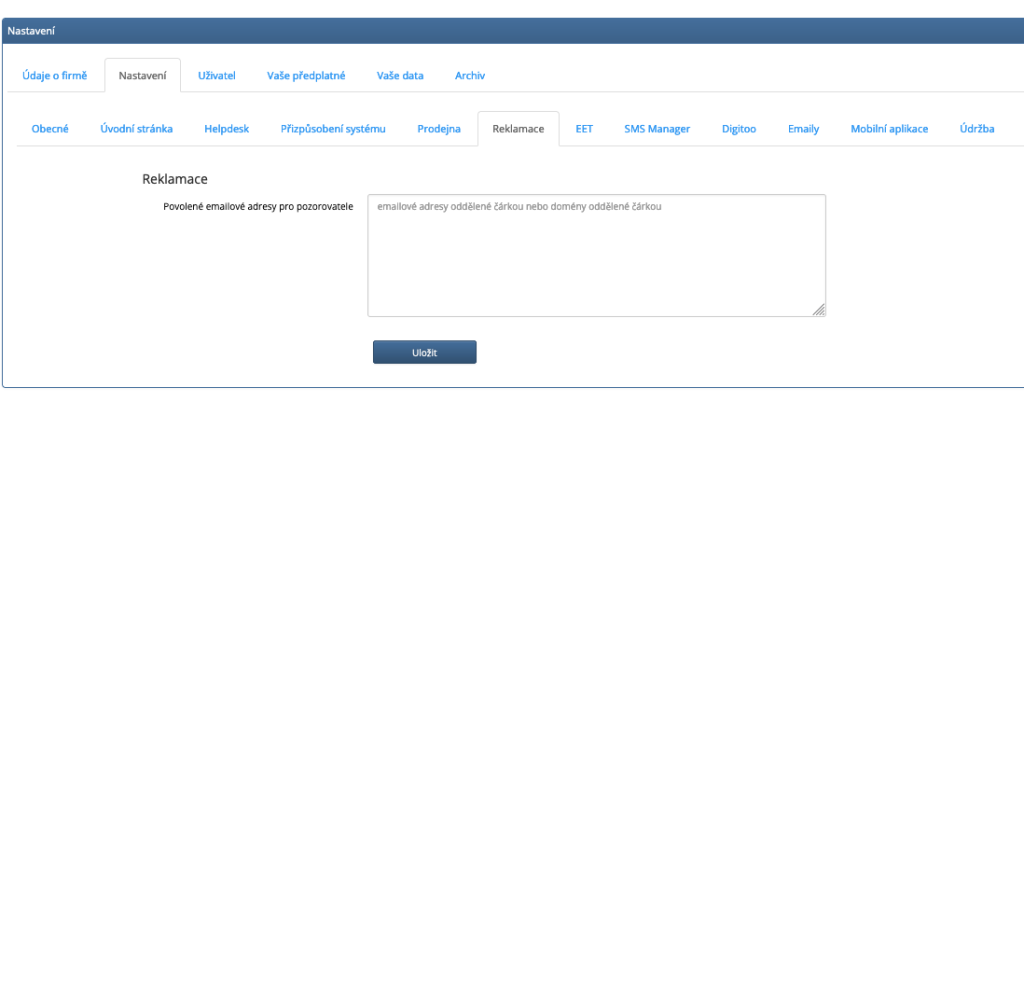Select the active Reklamace subtab
This screenshot has height=983, width=1024.
point(518,129)
